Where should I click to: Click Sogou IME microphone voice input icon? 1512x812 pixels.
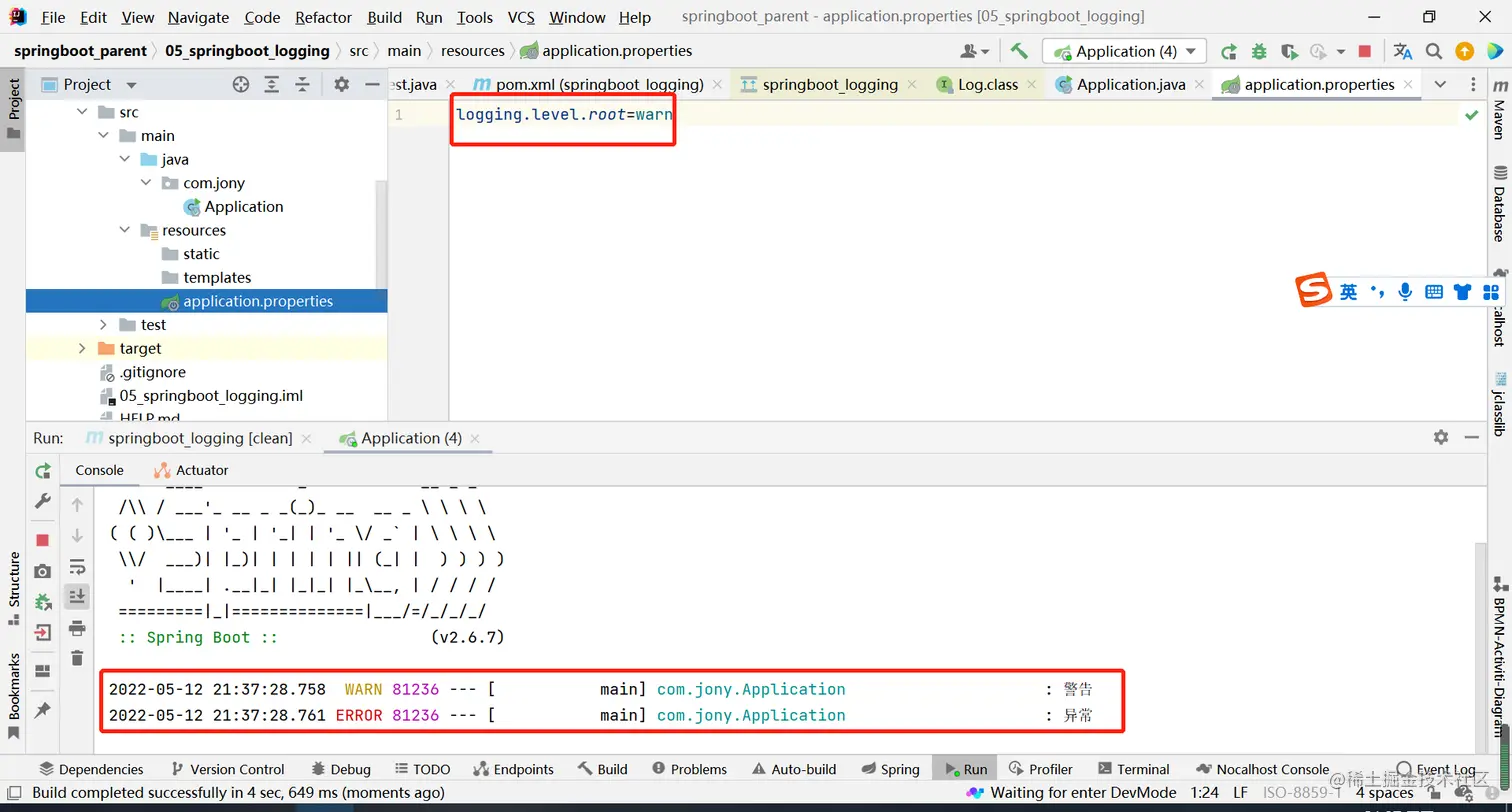click(x=1405, y=292)
